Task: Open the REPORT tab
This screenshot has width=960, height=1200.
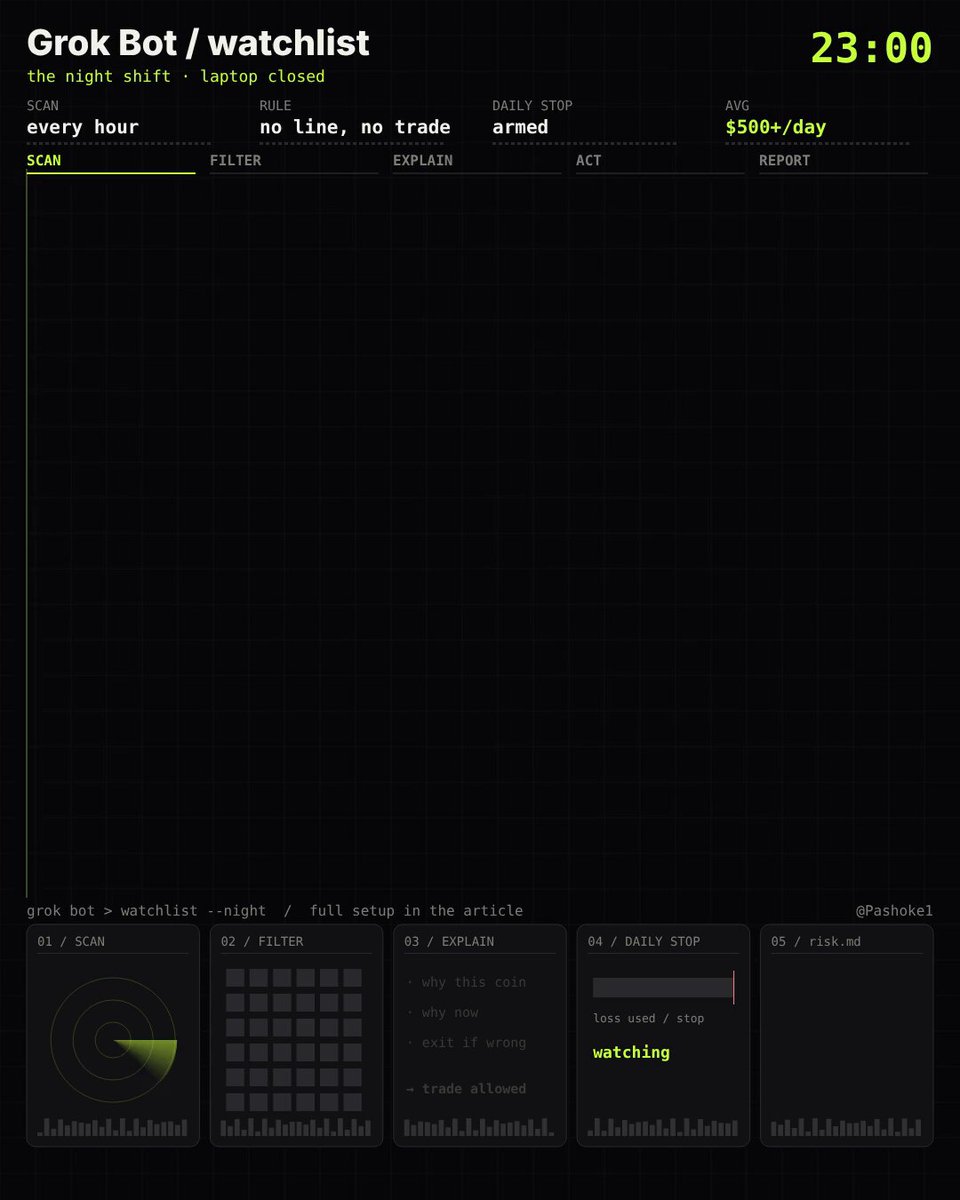Action: tap(843, 161)
